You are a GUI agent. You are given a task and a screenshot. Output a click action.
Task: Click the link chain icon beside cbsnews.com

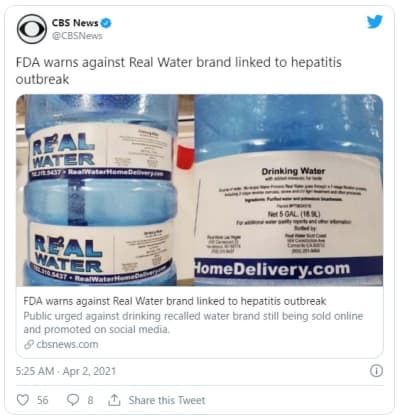(29, 344)
